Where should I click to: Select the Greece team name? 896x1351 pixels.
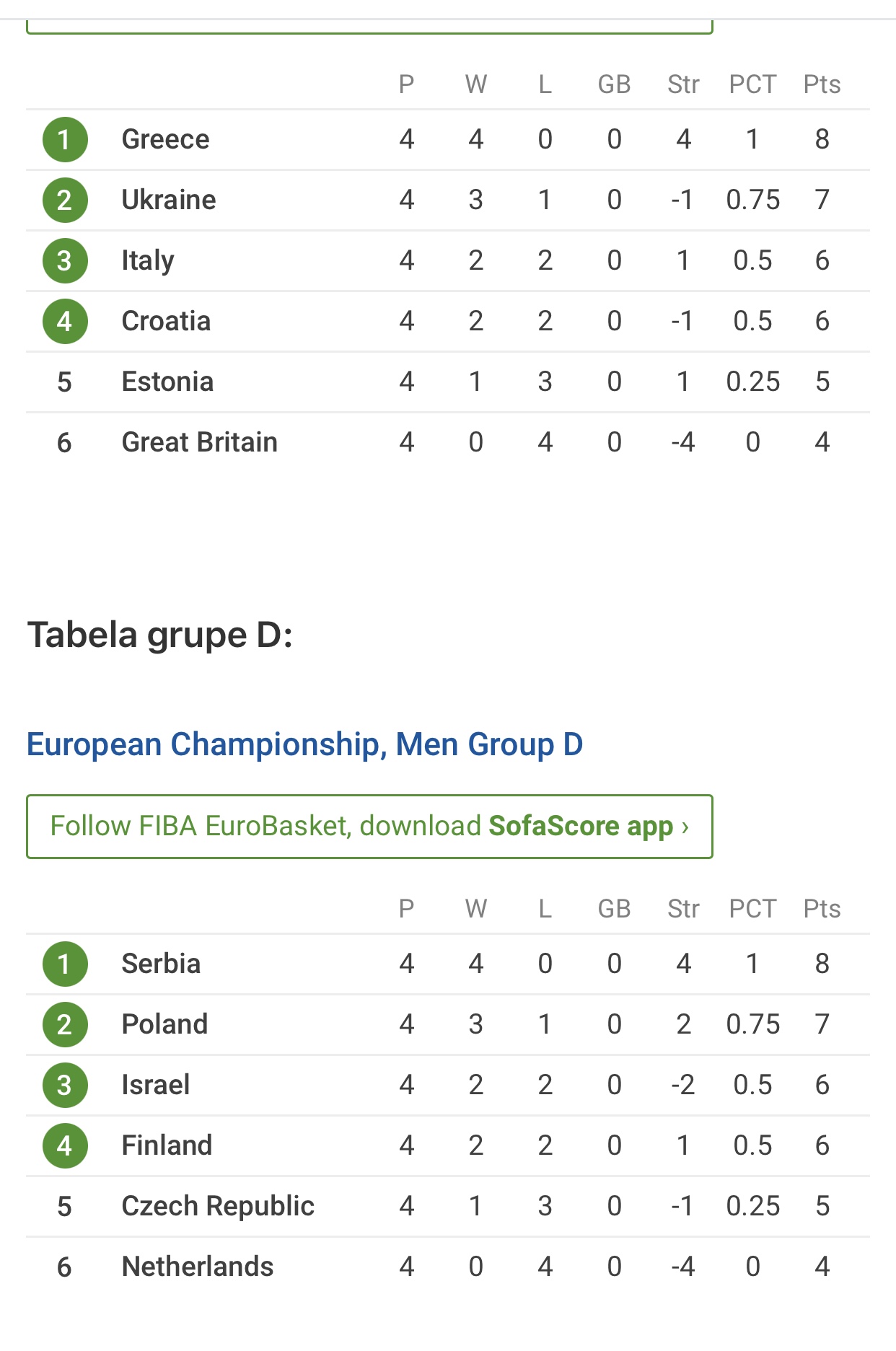click(x=165, y=139)
